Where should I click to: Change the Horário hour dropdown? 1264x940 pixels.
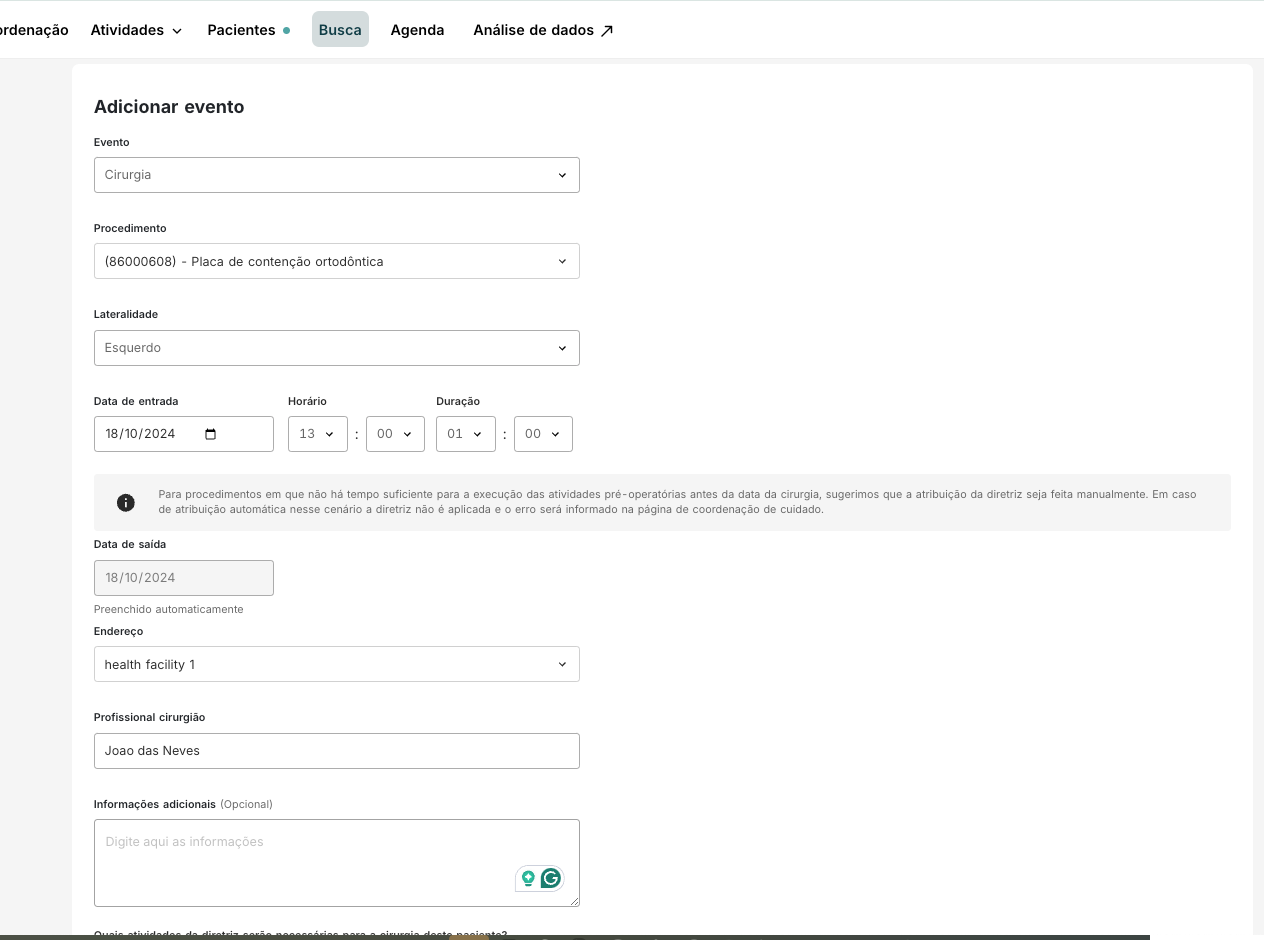click(317, 433)
